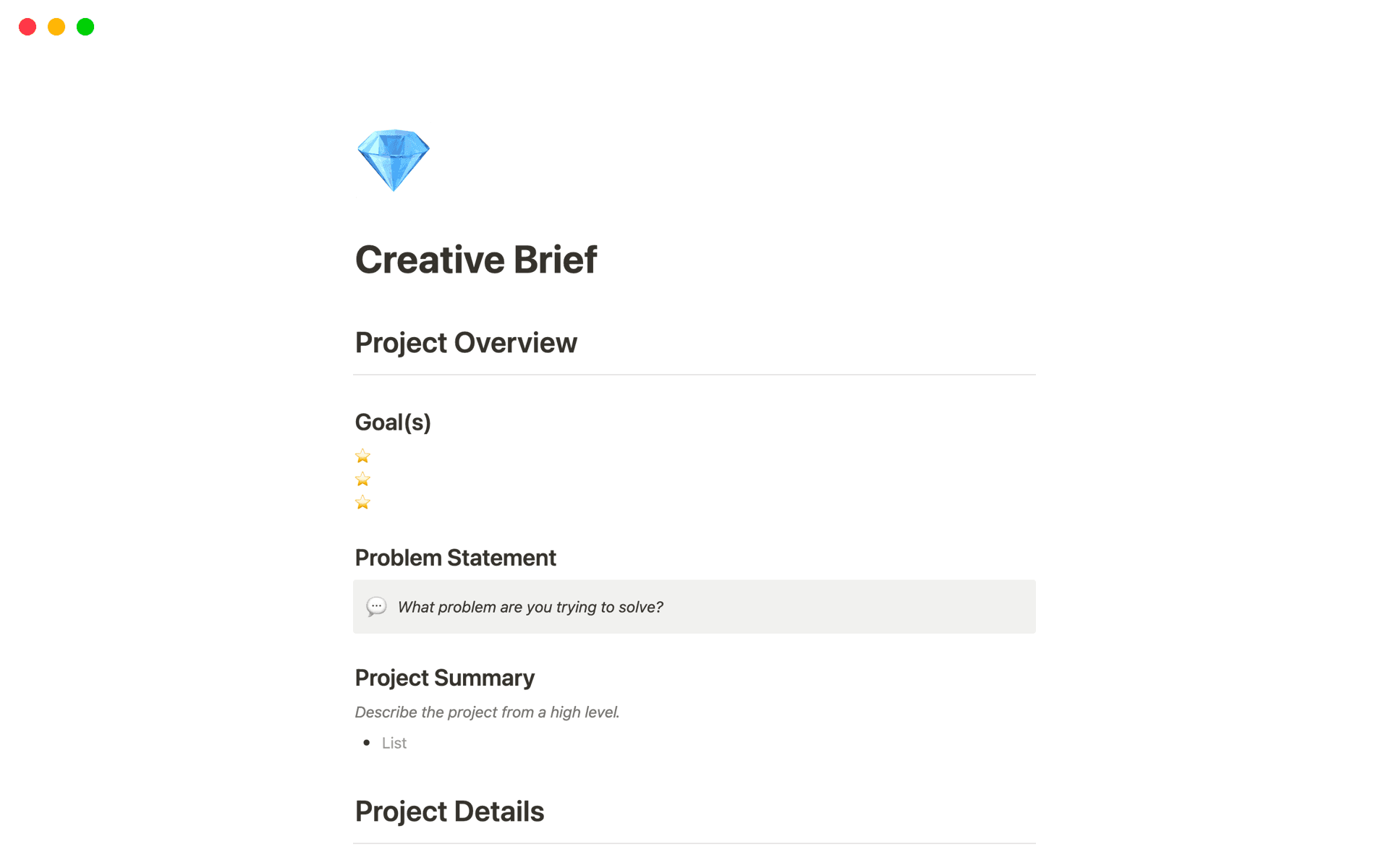Select the Creative Brief page title
The image size is (1389, 868).
[476, 259]
